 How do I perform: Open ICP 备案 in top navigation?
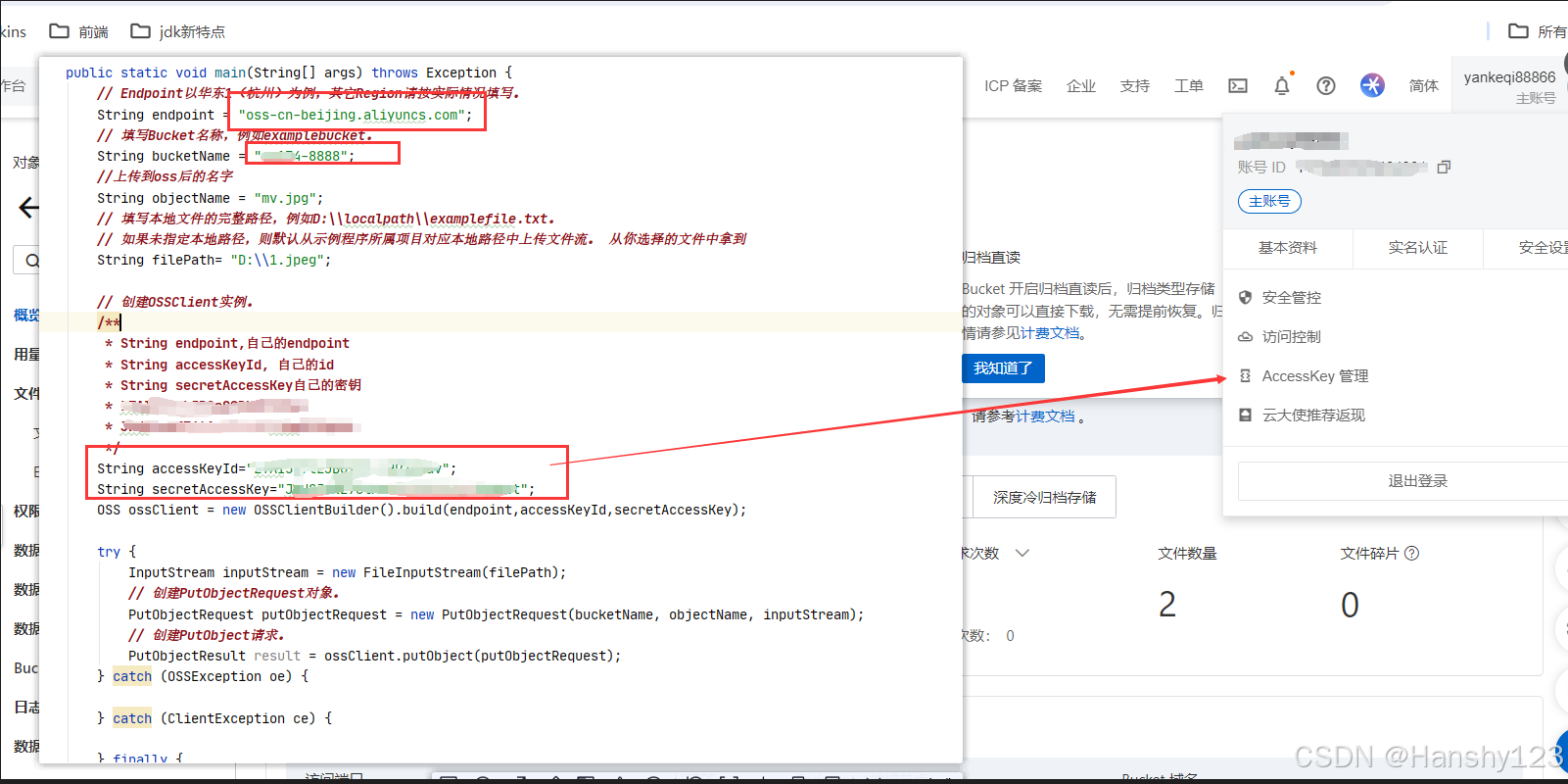point(1013,86)
